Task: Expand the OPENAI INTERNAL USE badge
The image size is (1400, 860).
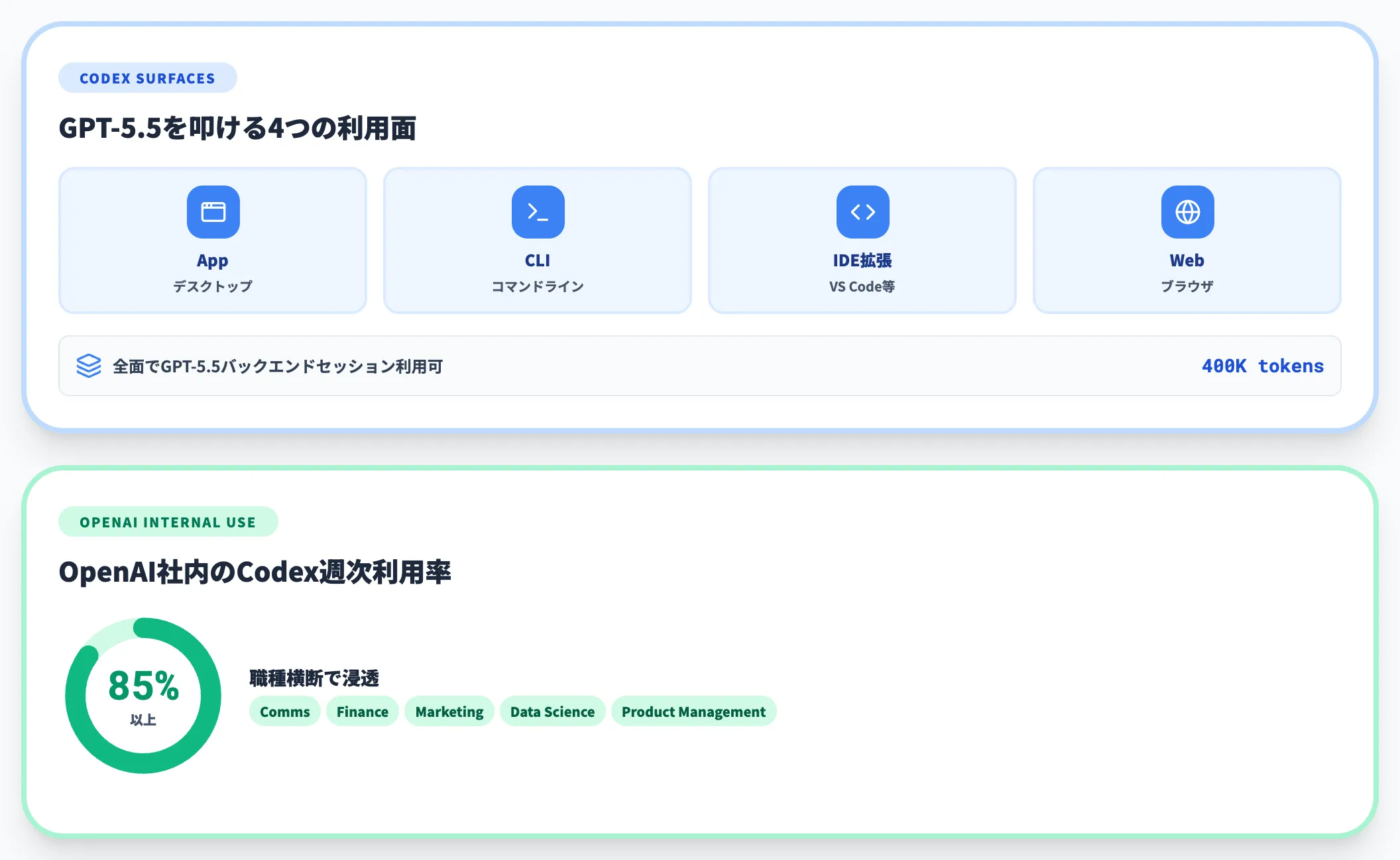Action: (x=168, y=521)
